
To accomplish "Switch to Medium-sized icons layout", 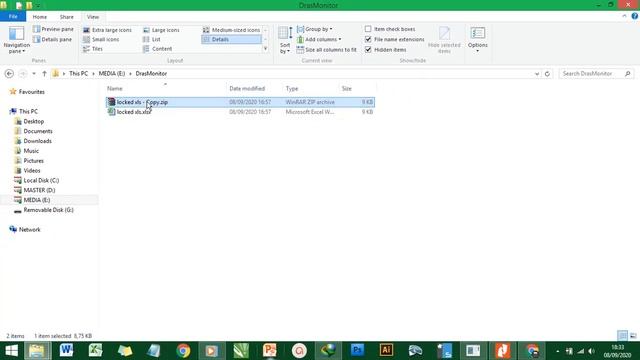I will (x=231, y=30).
